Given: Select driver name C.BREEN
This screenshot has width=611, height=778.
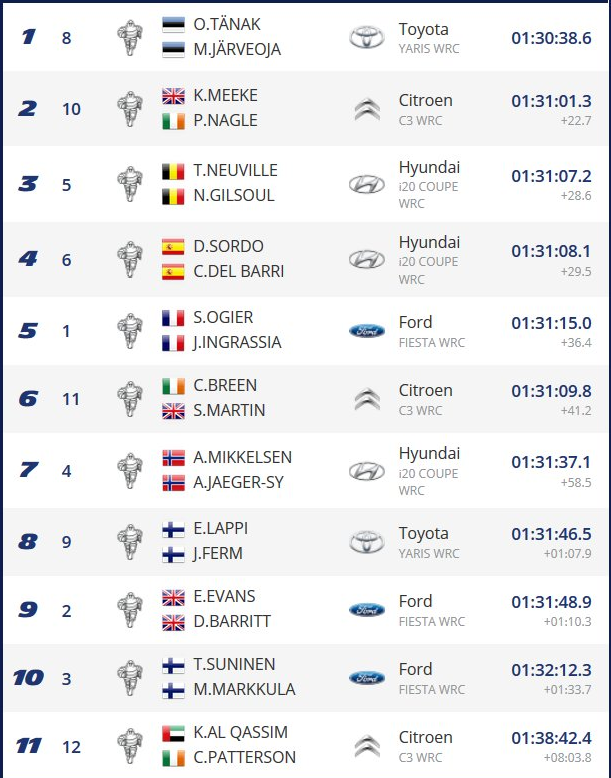Looking at the screenshot, I should pos(225,386).
